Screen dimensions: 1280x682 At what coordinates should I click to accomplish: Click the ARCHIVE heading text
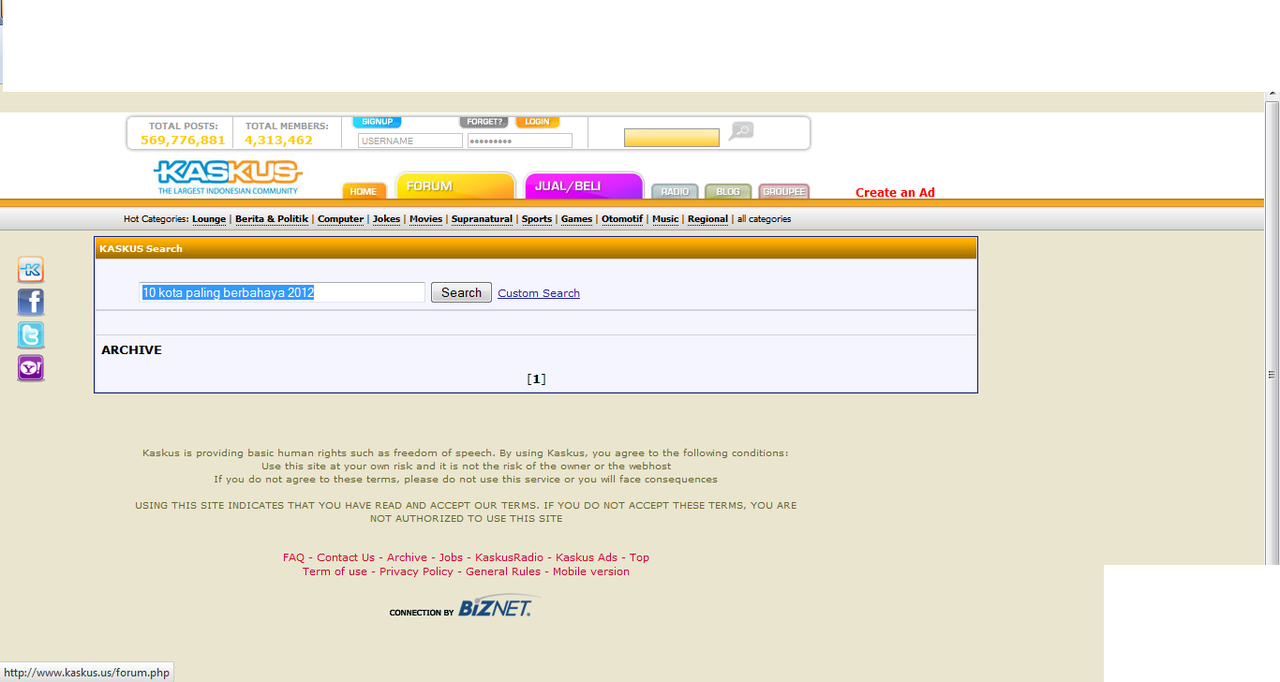131,350
